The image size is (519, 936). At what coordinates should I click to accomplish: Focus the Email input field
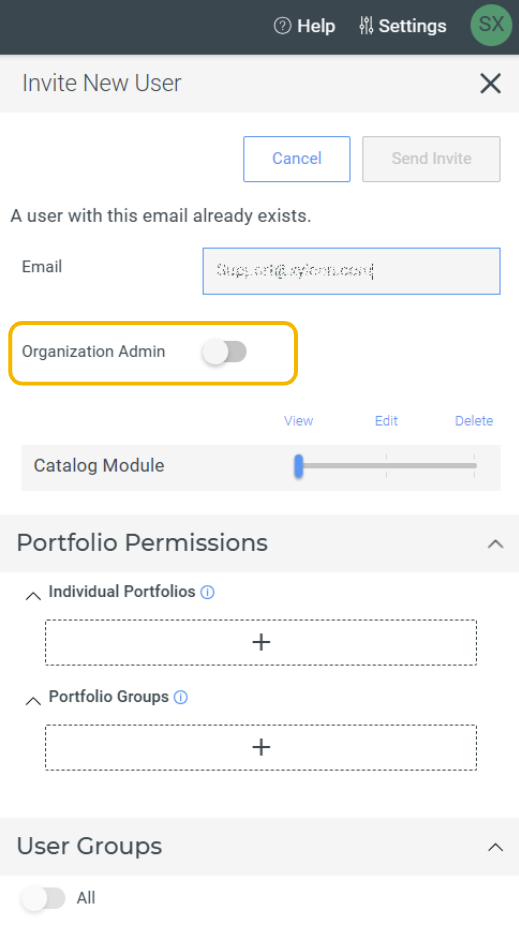point(351,271)
